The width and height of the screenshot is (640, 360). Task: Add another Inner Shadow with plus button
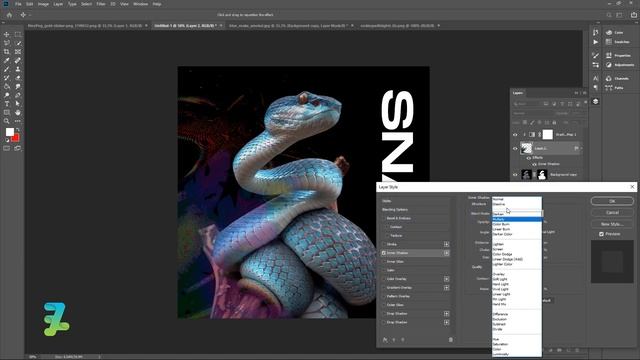pyautogui.click(x=447, y=253)
